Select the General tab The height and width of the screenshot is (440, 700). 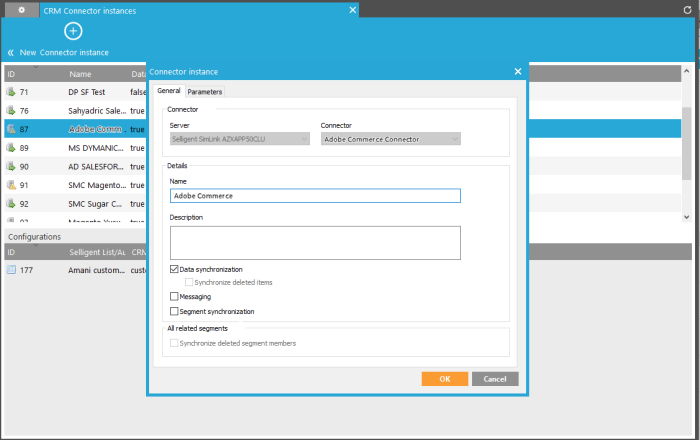tap(168, 92)
